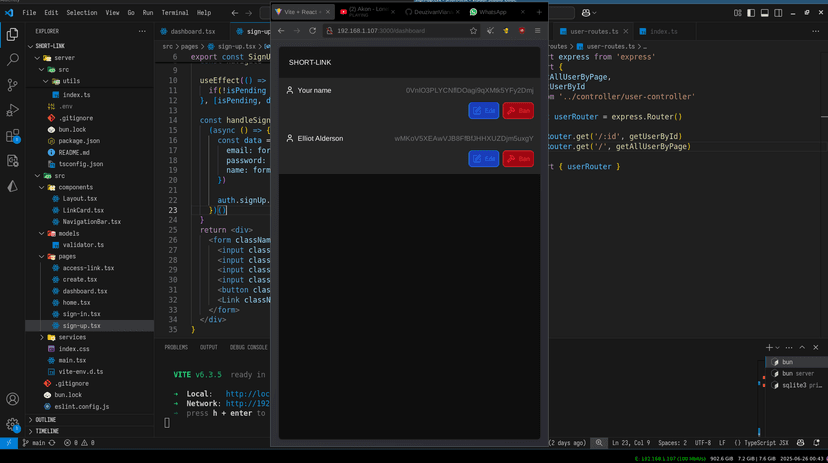Open the Manage gear in VS Code

click(12, 424)
